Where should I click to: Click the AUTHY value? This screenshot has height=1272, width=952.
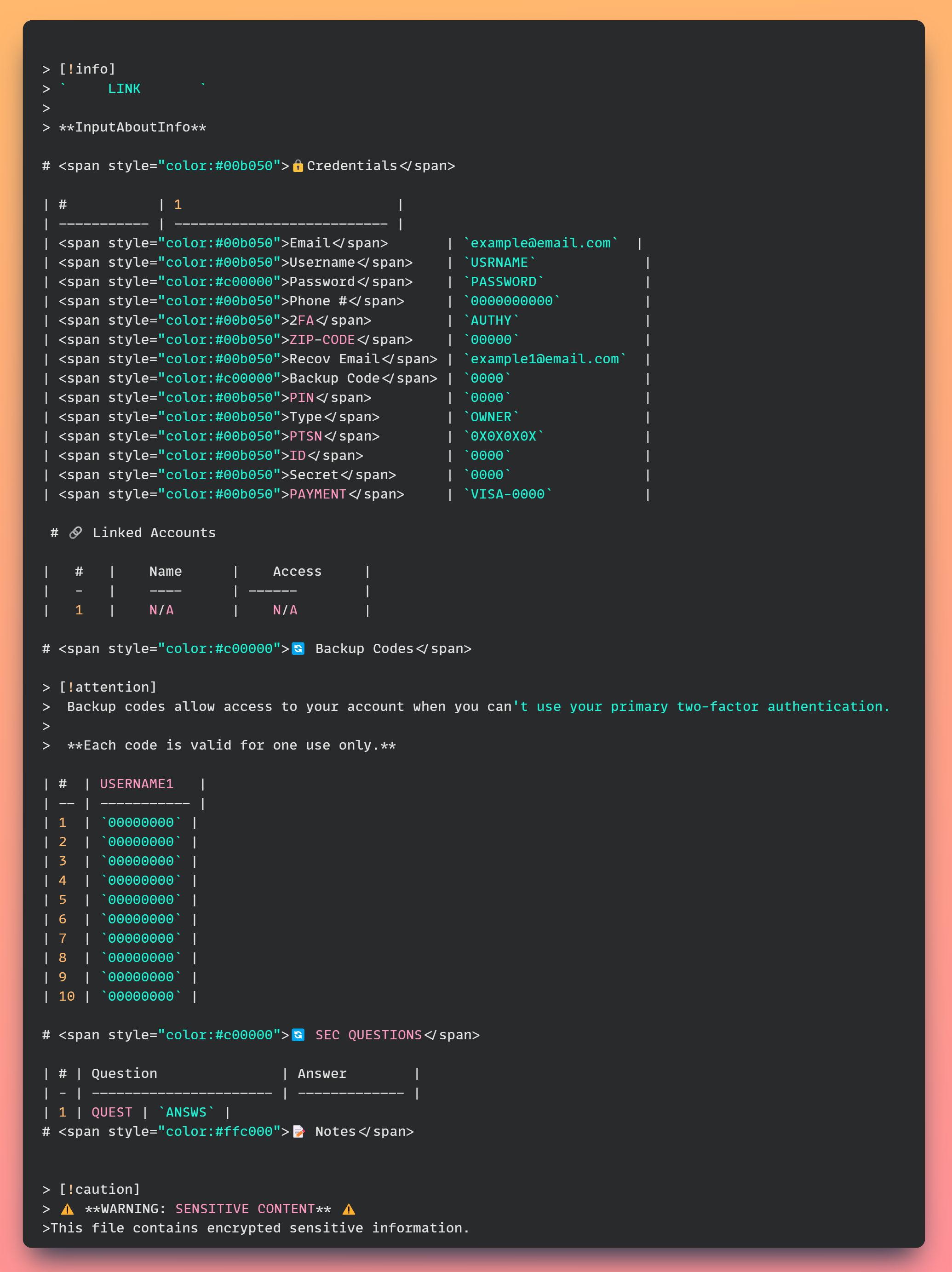(x=491, y=321)
